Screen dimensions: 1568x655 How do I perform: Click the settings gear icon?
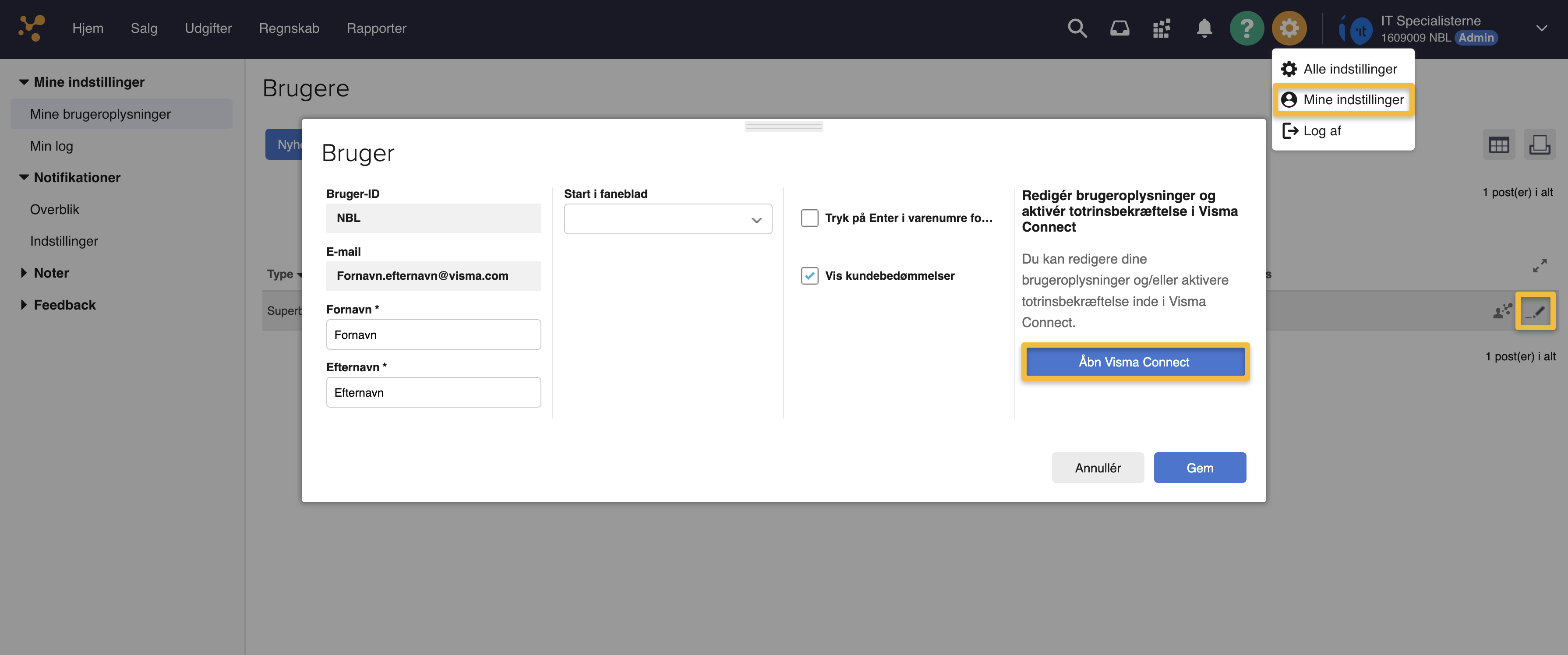[x=1289, y=28]
